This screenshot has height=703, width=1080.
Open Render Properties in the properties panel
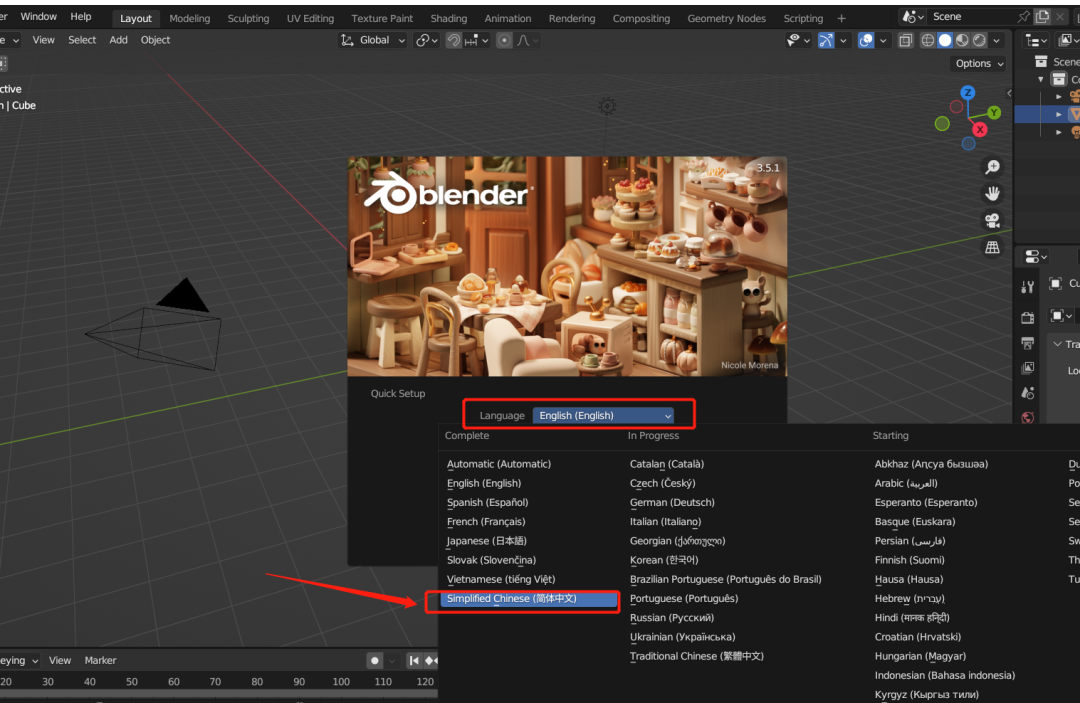[x=1027, y=317]
